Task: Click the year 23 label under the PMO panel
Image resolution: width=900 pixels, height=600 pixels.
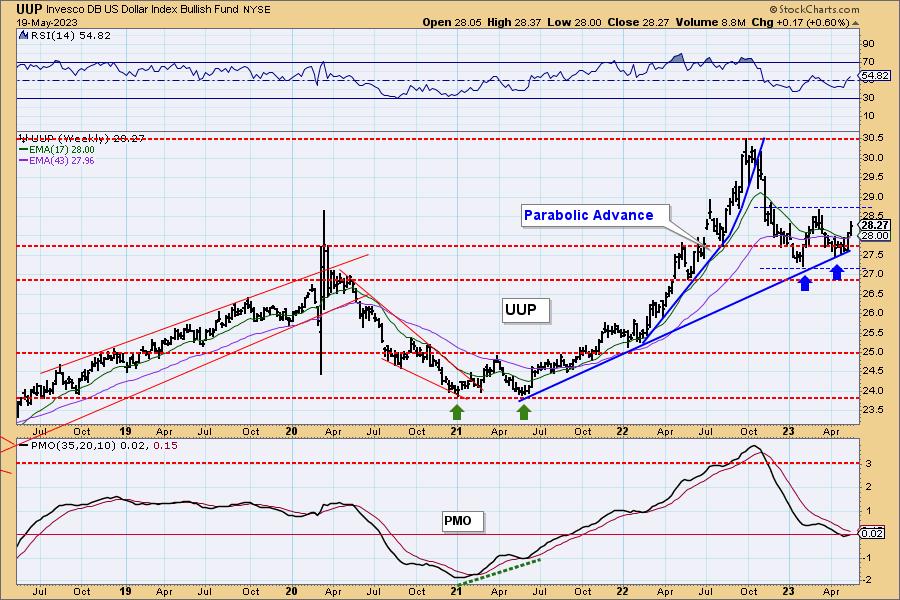Action: point(788,591)
